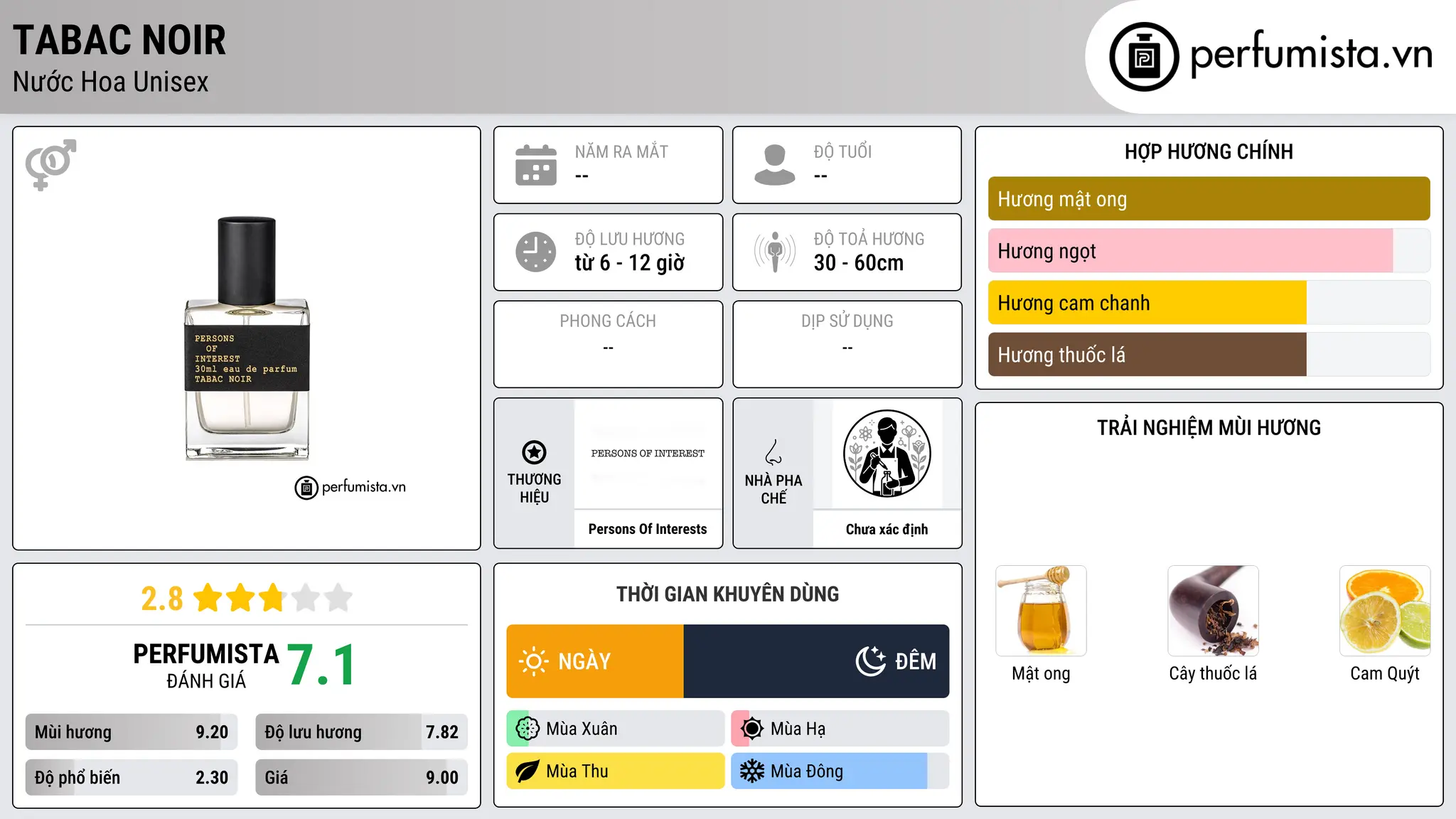Select the Hương ngọt accord bar
This screenshot has width=1456, height=819.
(1209, 251)
